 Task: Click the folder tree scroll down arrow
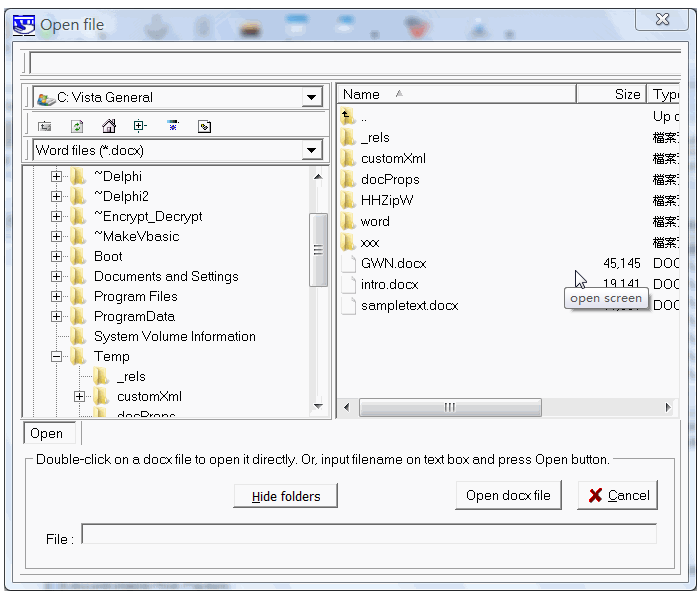coord(318,406)
